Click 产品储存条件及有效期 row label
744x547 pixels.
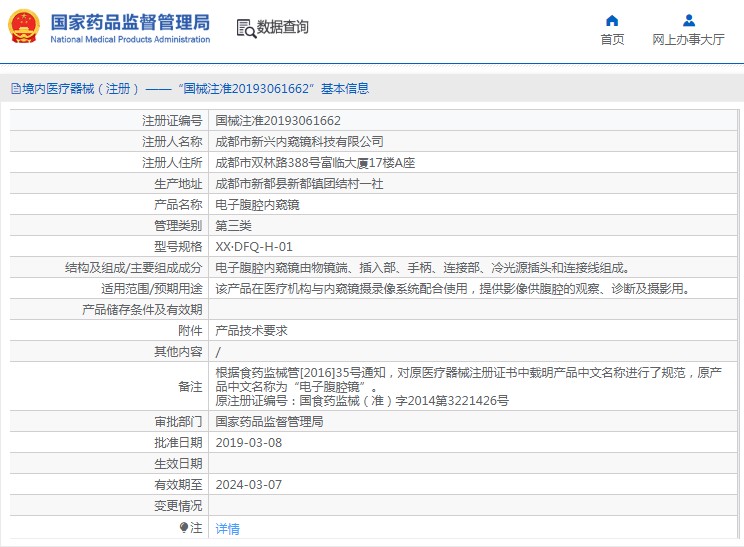142,310
